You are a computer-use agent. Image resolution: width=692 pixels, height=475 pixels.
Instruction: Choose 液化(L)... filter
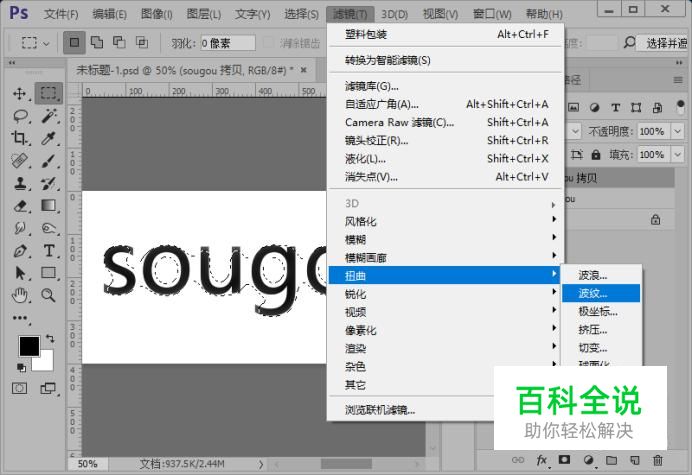[x=446, y=158]
